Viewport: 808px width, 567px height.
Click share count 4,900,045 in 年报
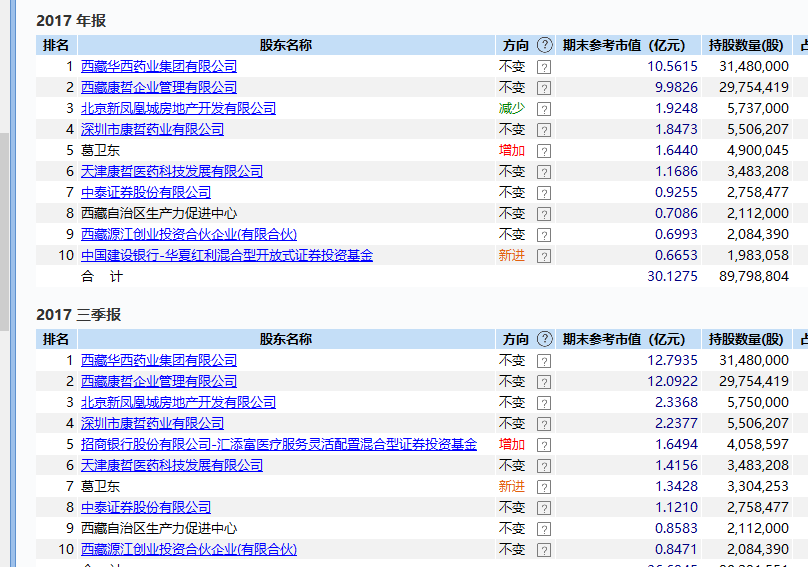coord(758,151)
